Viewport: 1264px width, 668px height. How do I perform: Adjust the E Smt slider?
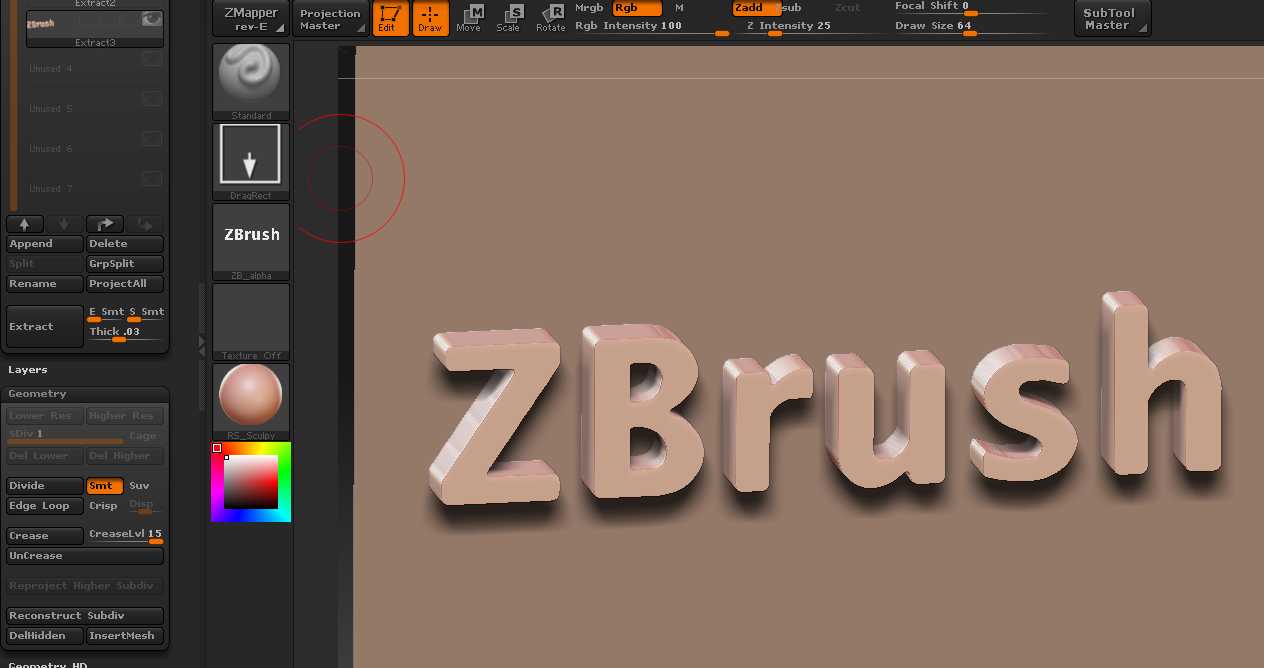(105, 314)
